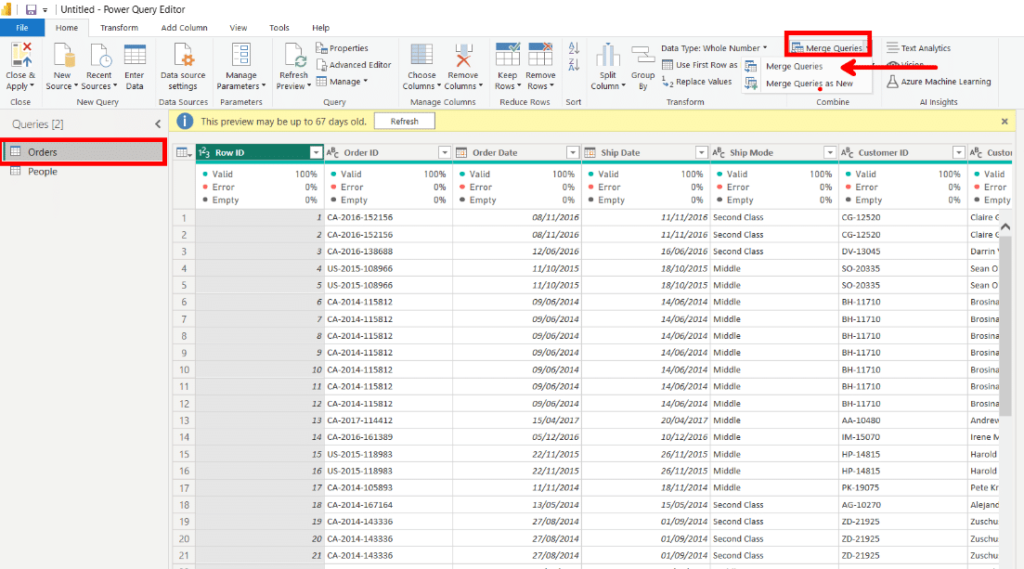Select the Orders query

(84, 152)
